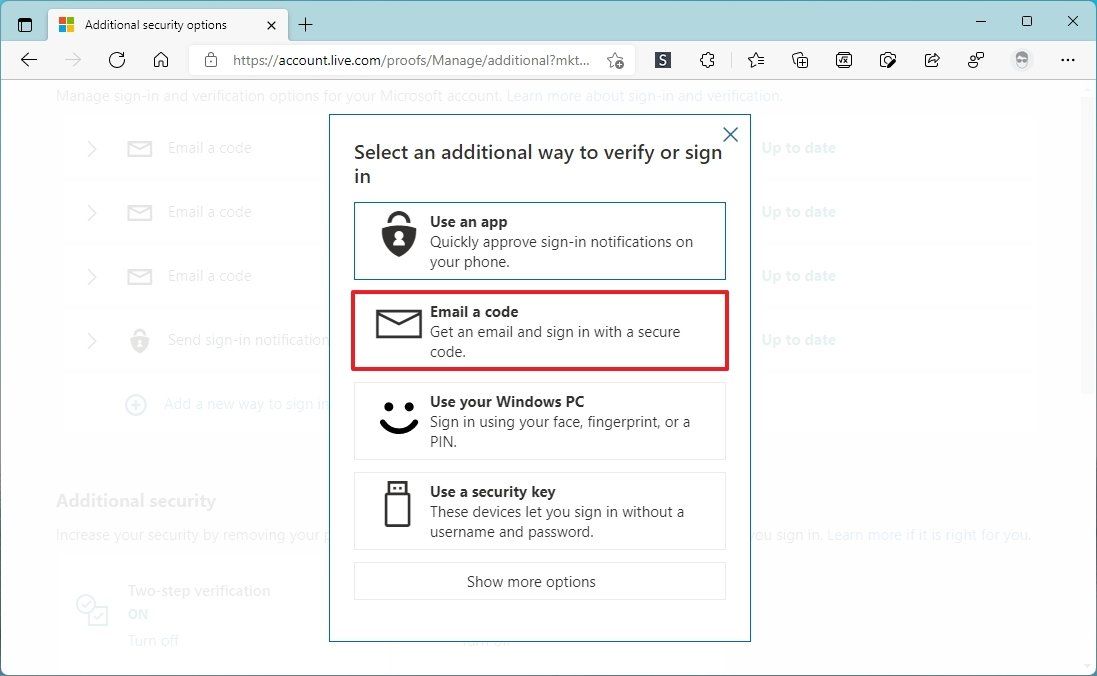
Task: Select the Use a security key option
Action: coord(539,511)
